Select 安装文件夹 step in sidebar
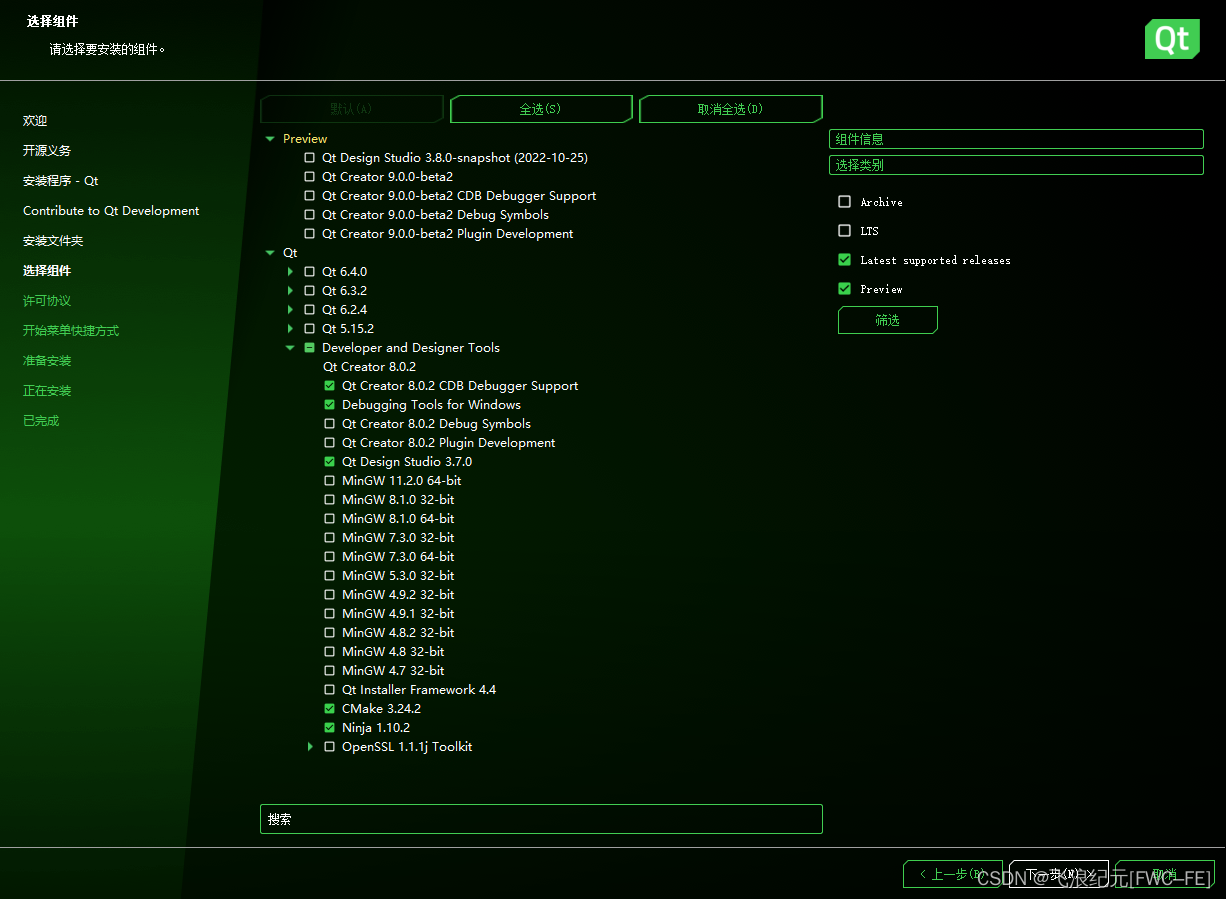 [53, 241]
